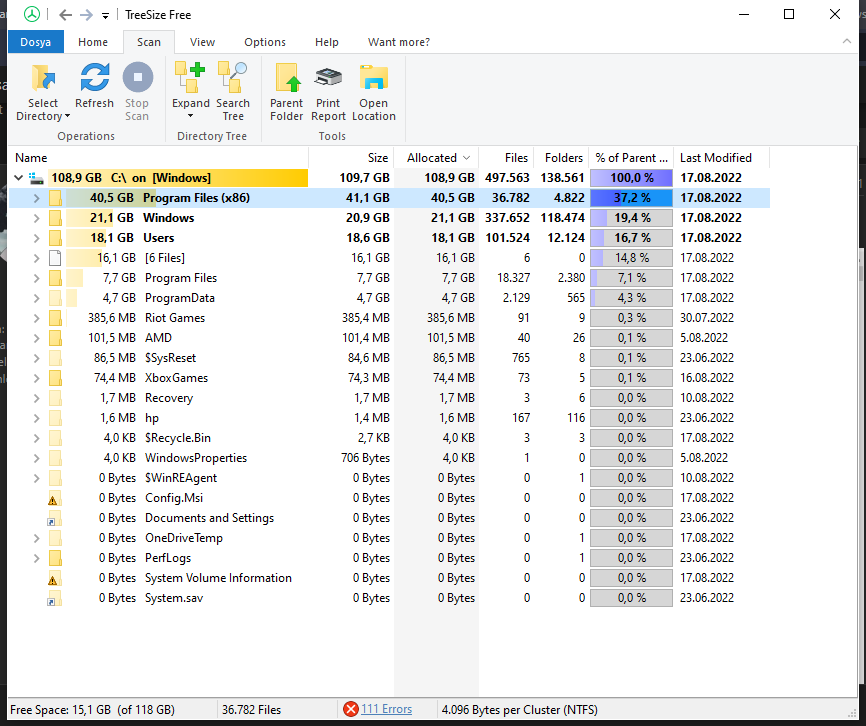Open the Want more? tab
The height and width of the screenshot is (726, 866).
click(x=399, y=42)
